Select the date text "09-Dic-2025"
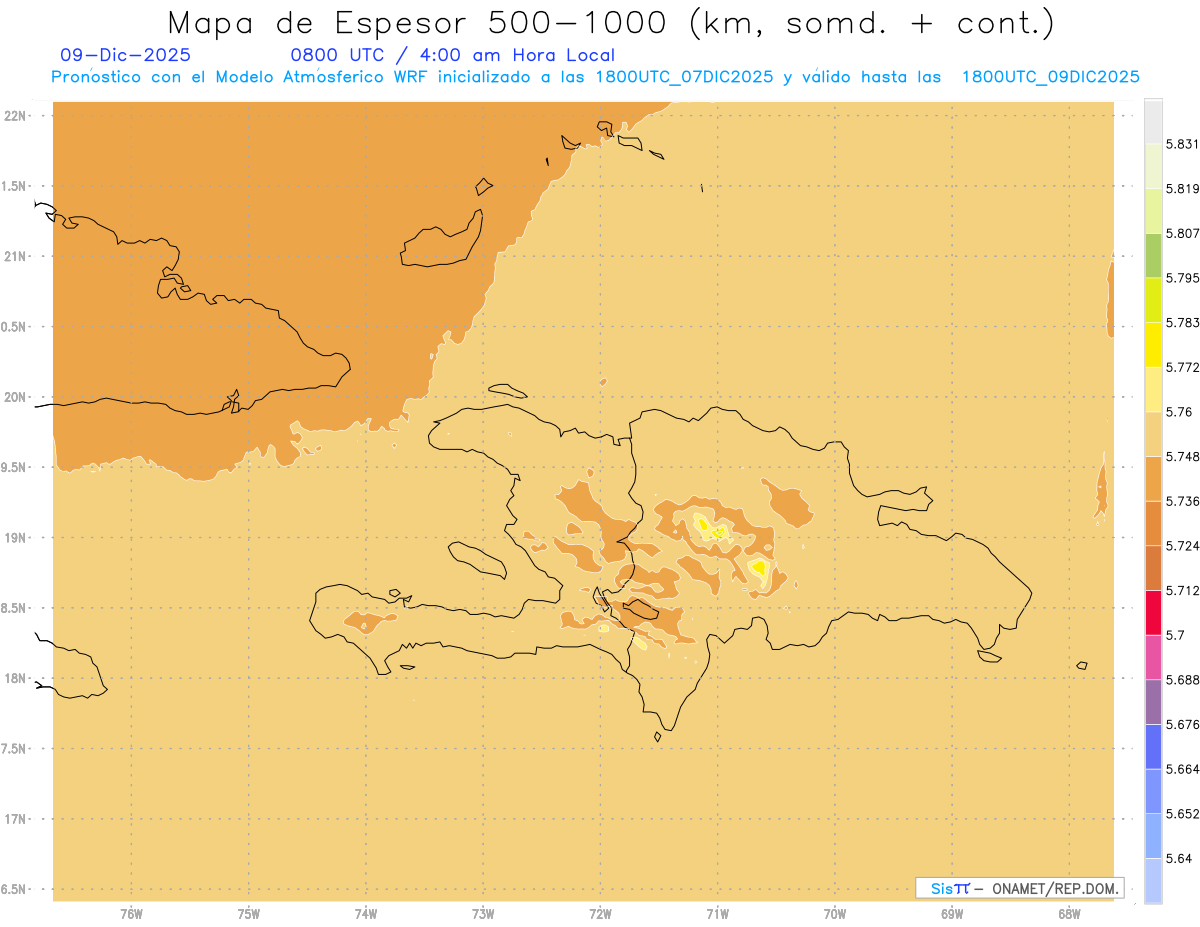Screen dimensions: 1200x927 pos(125,55)
